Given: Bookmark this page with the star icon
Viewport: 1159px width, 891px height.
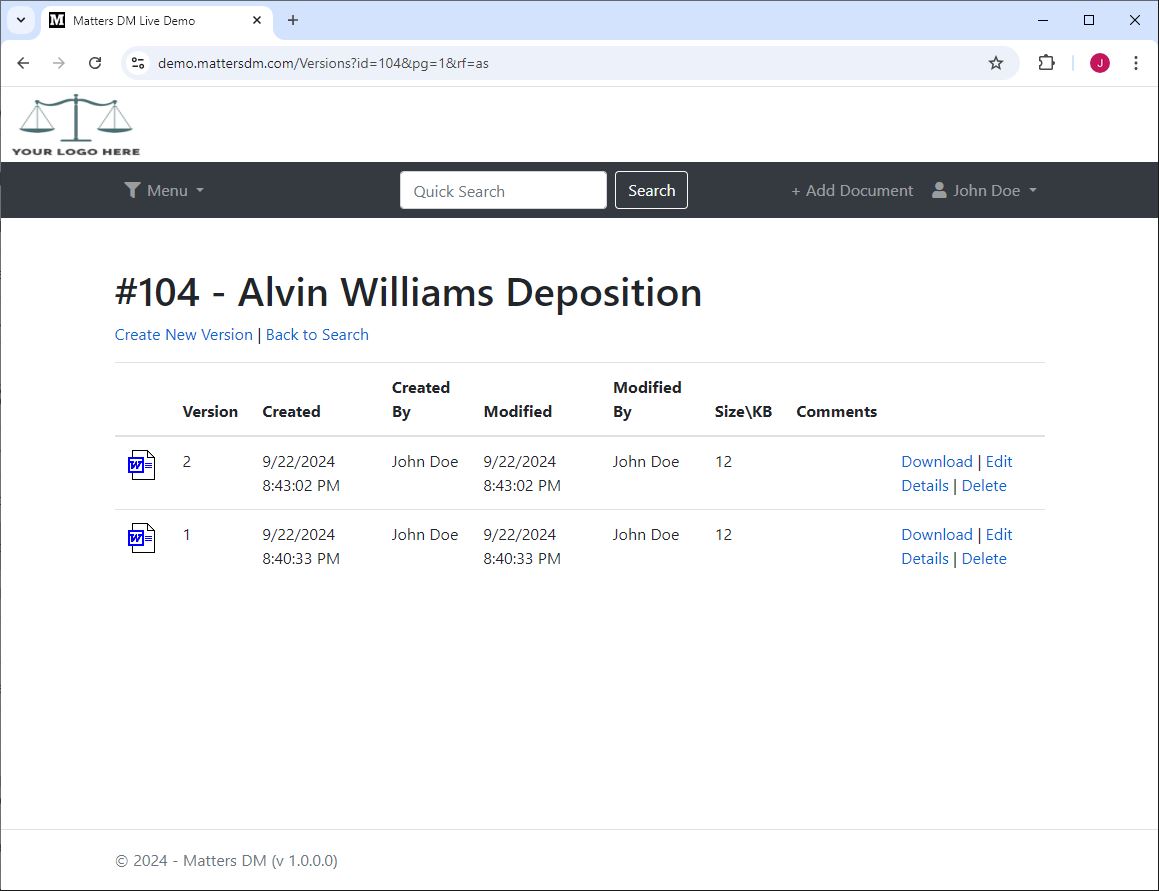Looking at the screenshot, I should pyautogui.click(x=996, y=63).
